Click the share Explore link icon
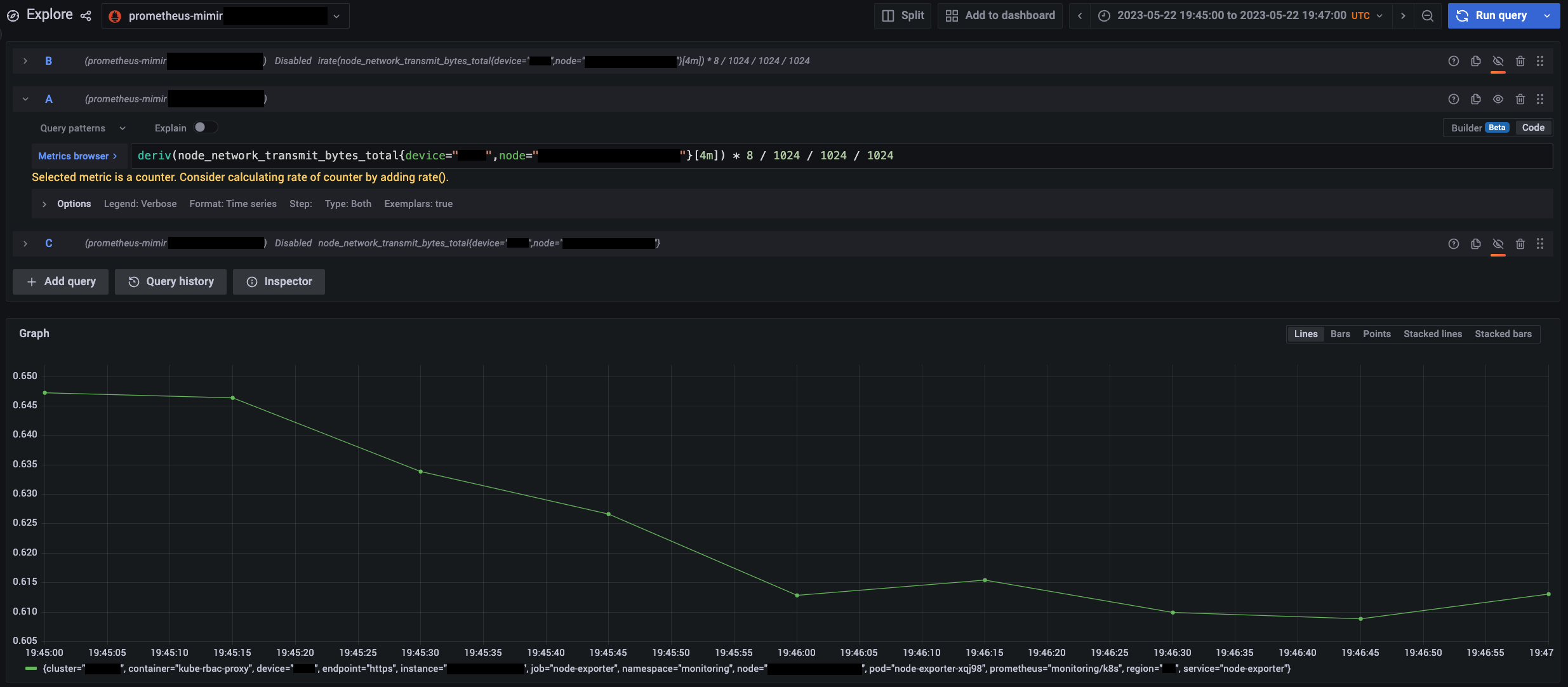Viewport: 1568px width, 687px height. pyautogui.click(x=86, y=15)
